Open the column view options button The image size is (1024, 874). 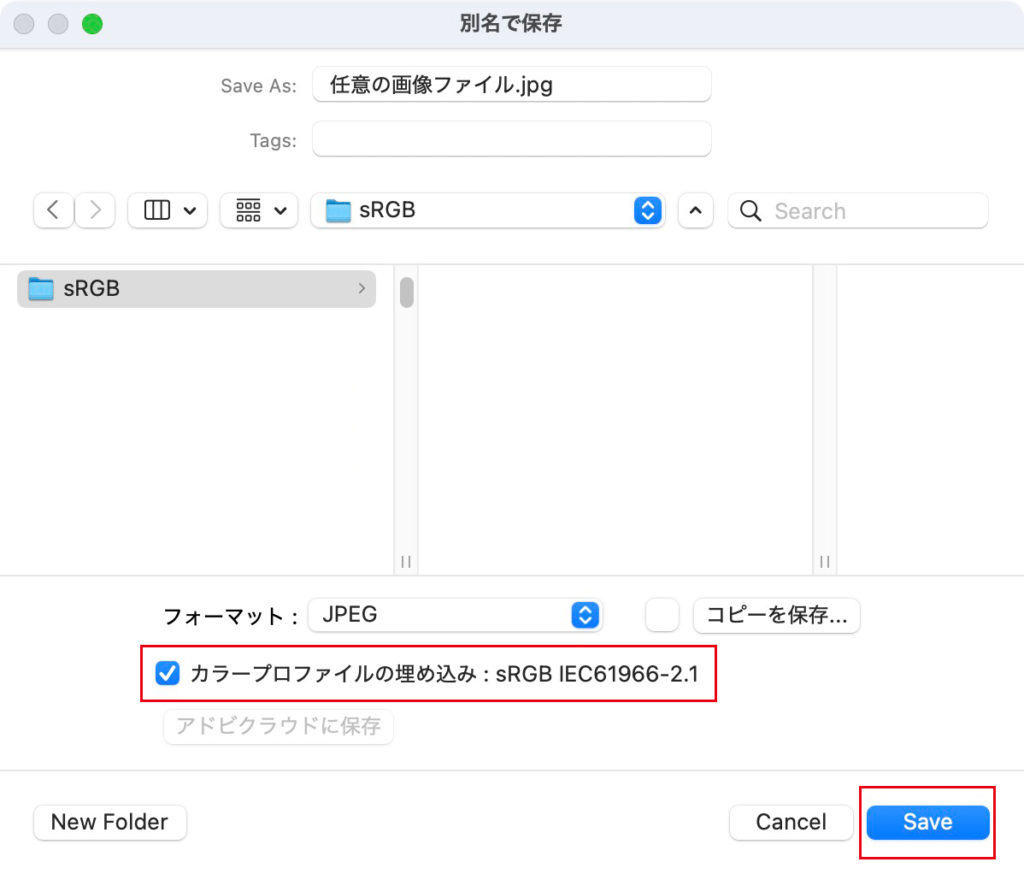[x=167, y=211]
